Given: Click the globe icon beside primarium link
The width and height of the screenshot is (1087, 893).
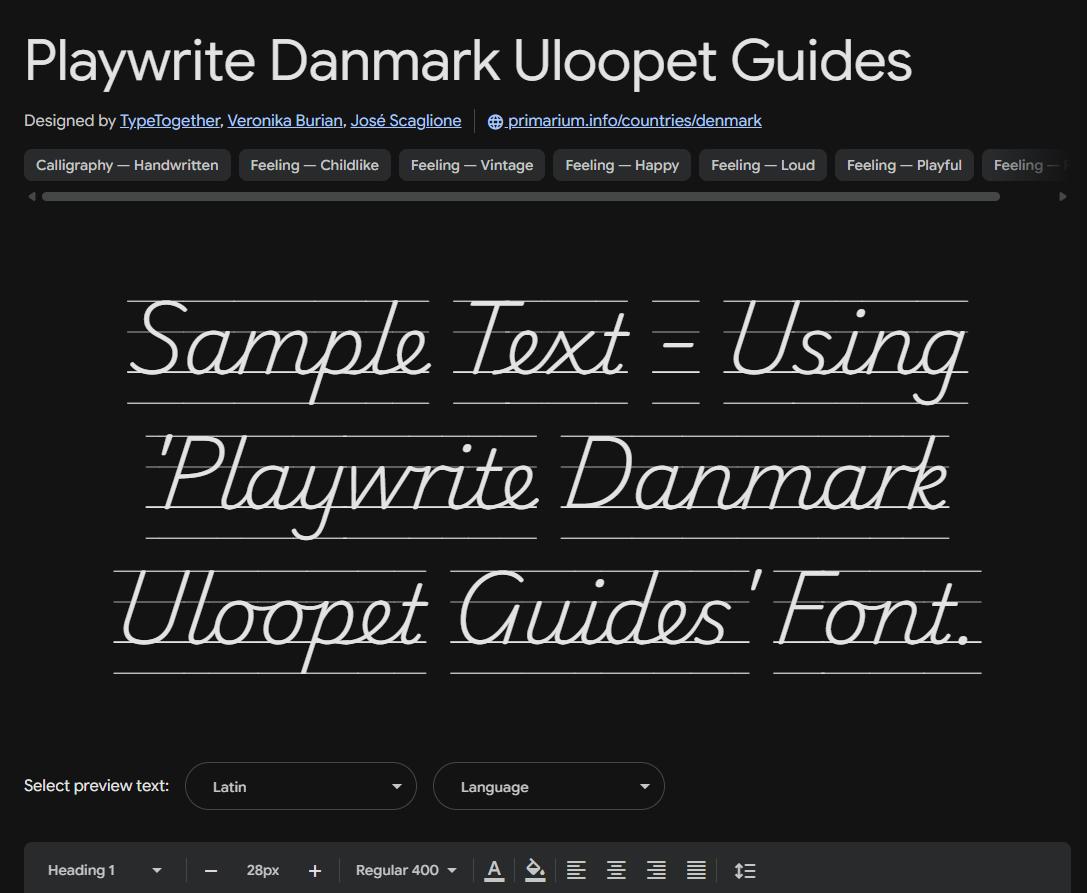Looking at the screenshot, I should (495, 121).
